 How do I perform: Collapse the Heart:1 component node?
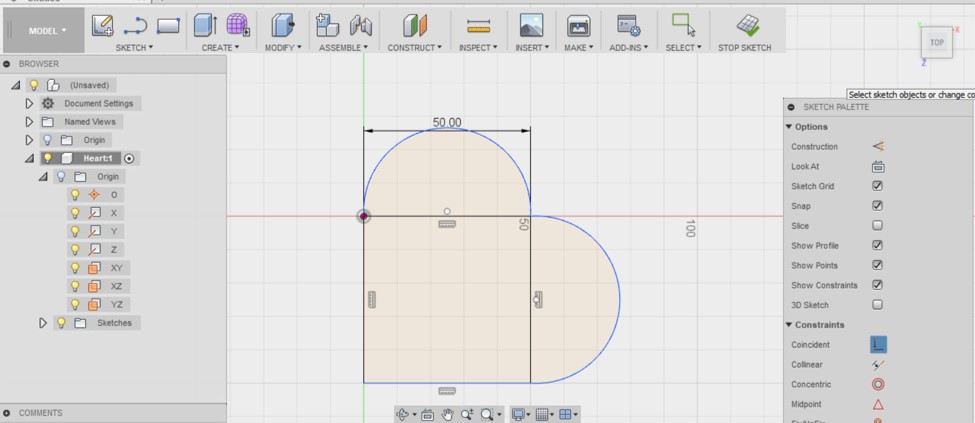coord(29,159)
